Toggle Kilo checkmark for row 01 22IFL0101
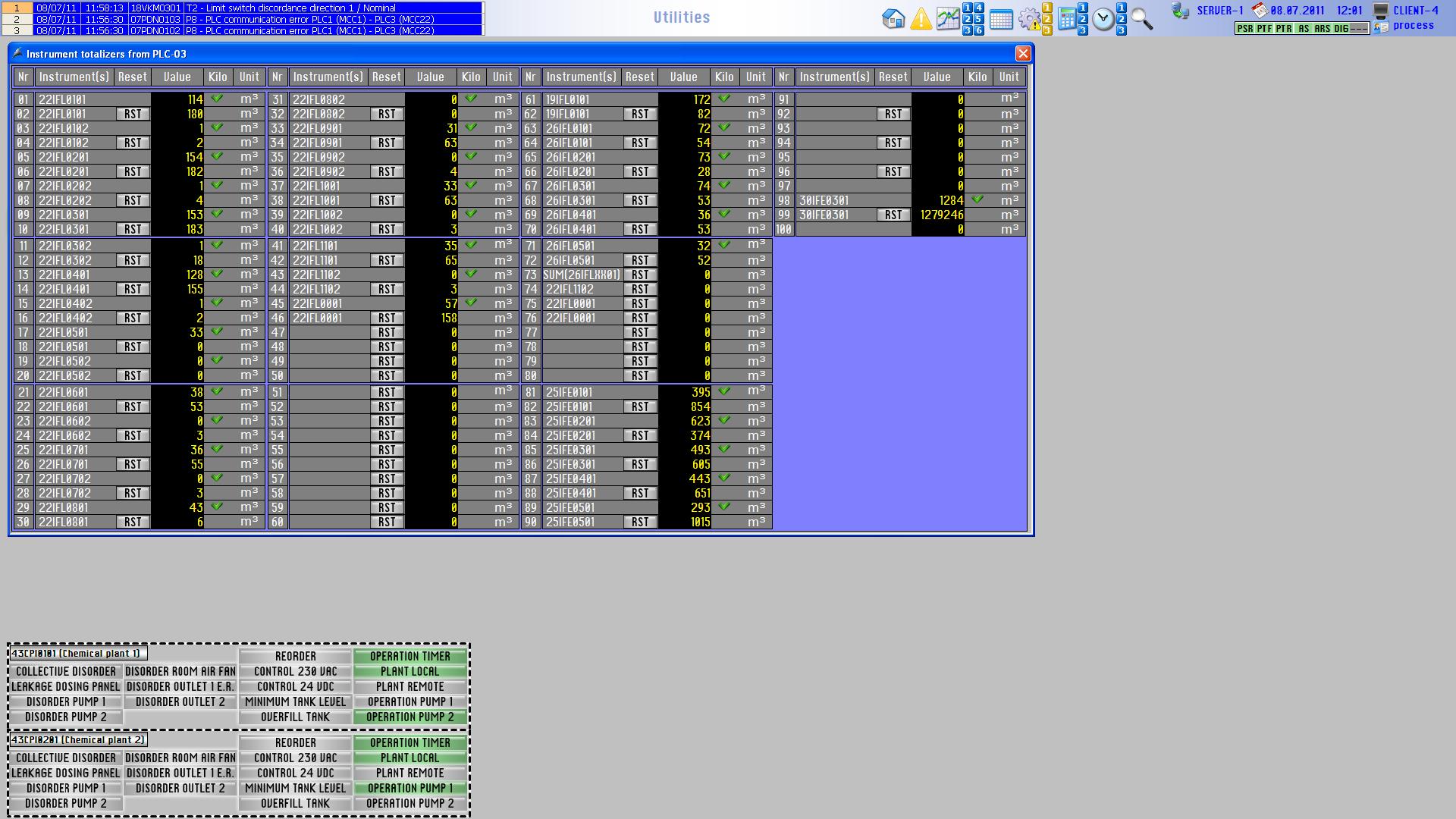 point(218,99)
